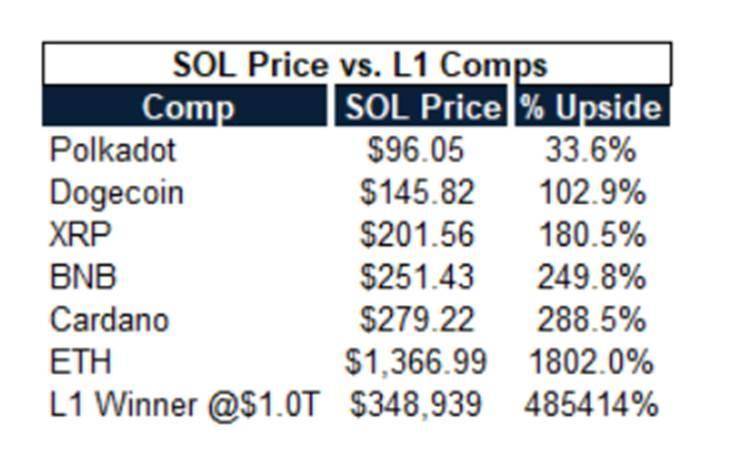Select the $1,366.99 price cell
The height and width of the screenshot is (458, 744).
(x=416, y=362)
